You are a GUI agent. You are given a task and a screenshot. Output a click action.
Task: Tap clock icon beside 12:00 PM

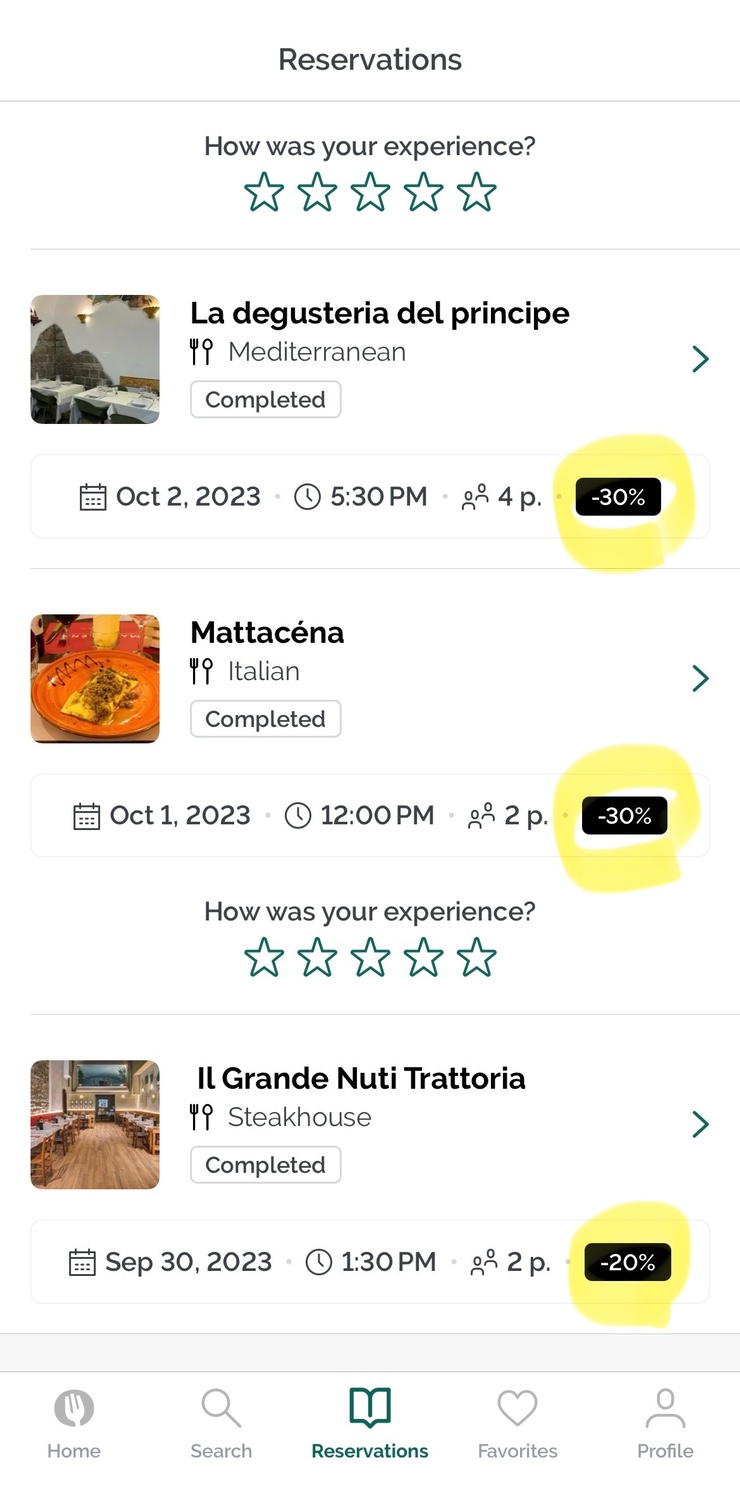tap(298, 816)
